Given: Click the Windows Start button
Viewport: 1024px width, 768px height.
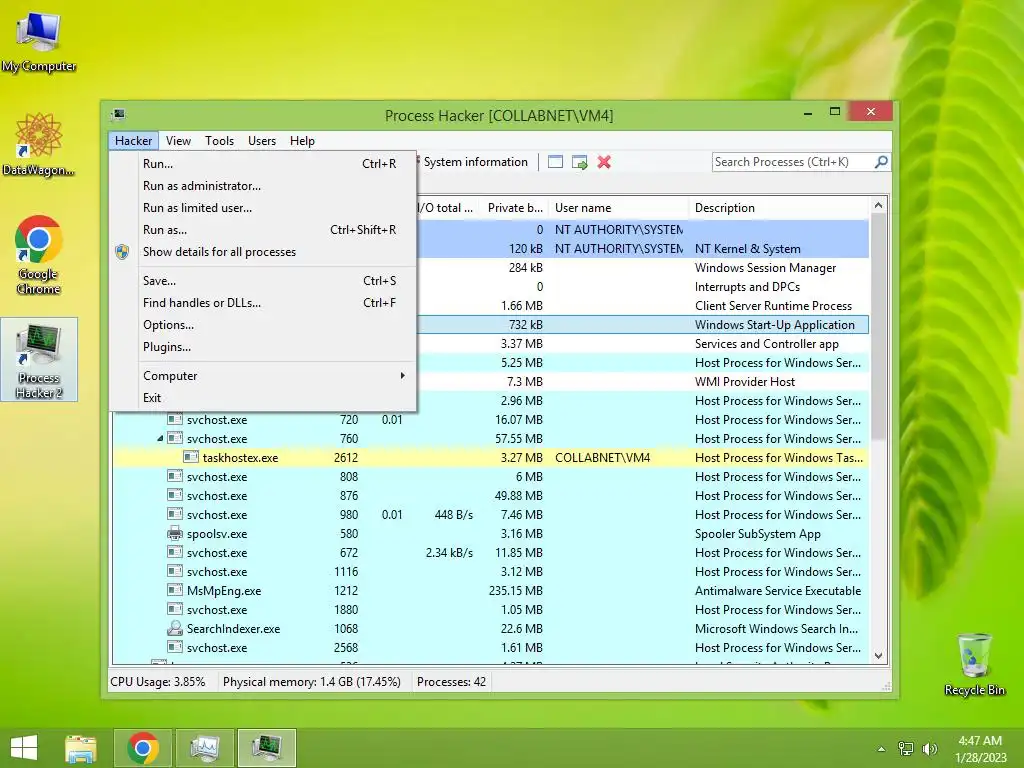Looking at the screenshot, I should tap(24, 748).
